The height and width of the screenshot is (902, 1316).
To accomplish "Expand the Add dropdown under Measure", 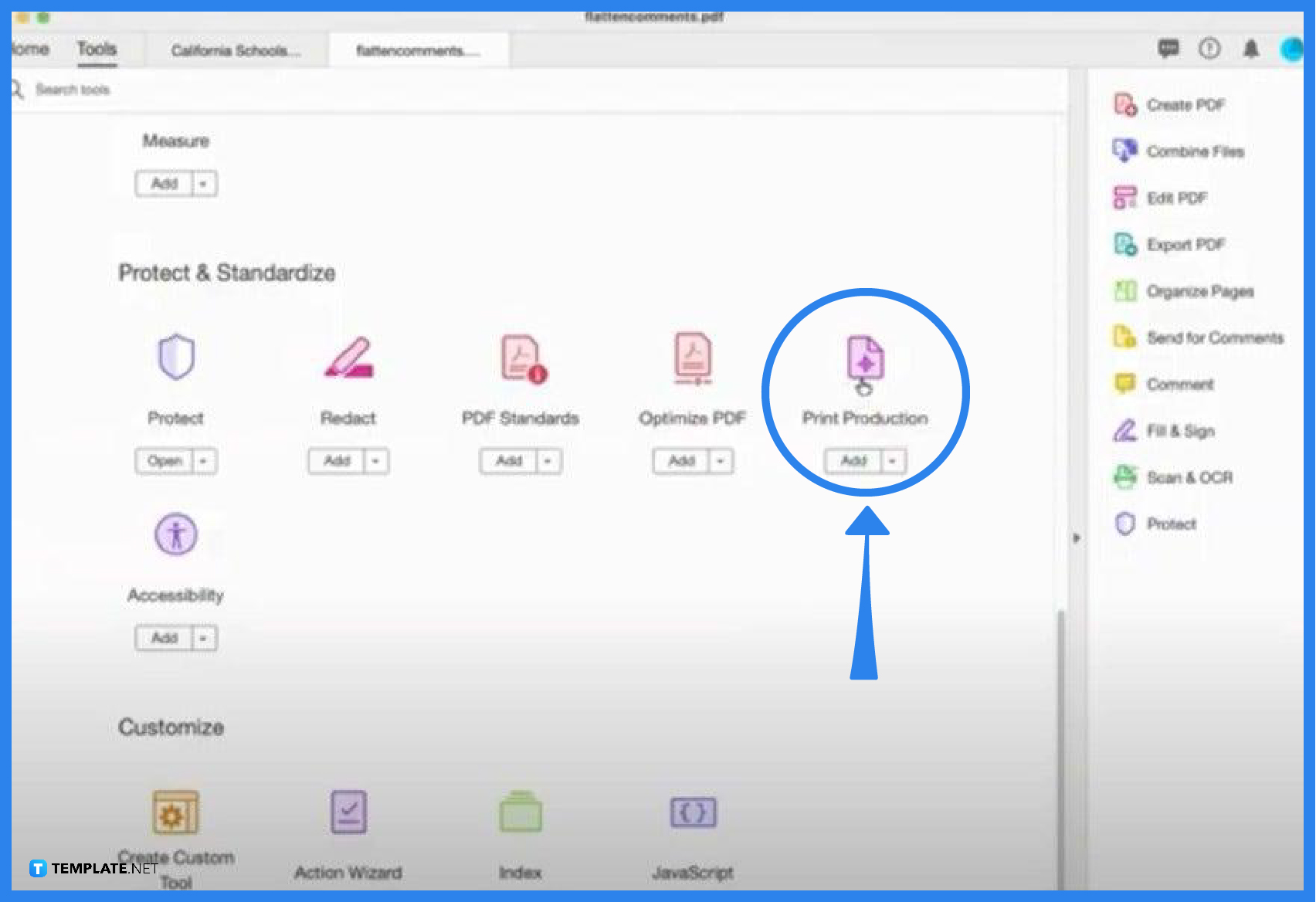I will pyautogui.click(x=203, y=183).
